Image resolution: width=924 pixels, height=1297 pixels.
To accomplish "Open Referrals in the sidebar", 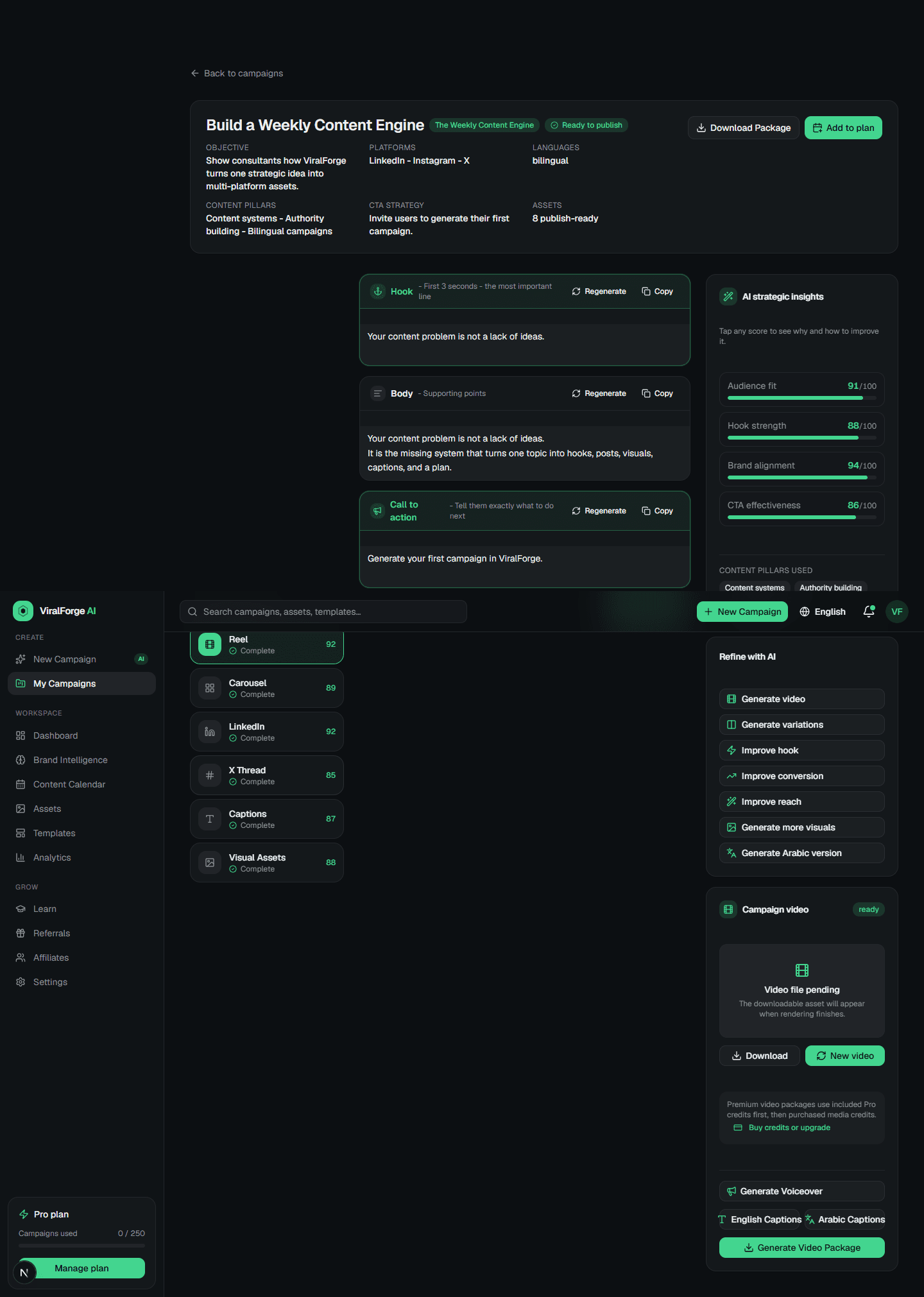I will 81,933.
